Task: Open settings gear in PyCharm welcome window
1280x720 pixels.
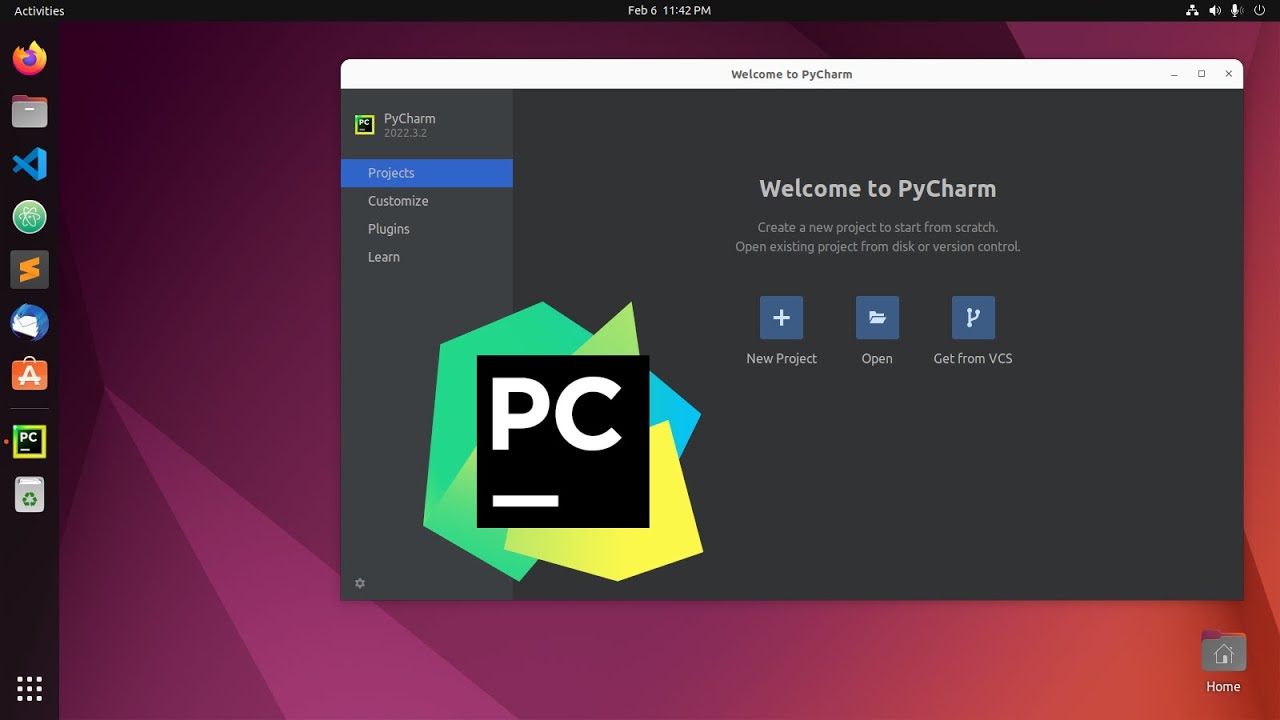Action: click(360, 583)
